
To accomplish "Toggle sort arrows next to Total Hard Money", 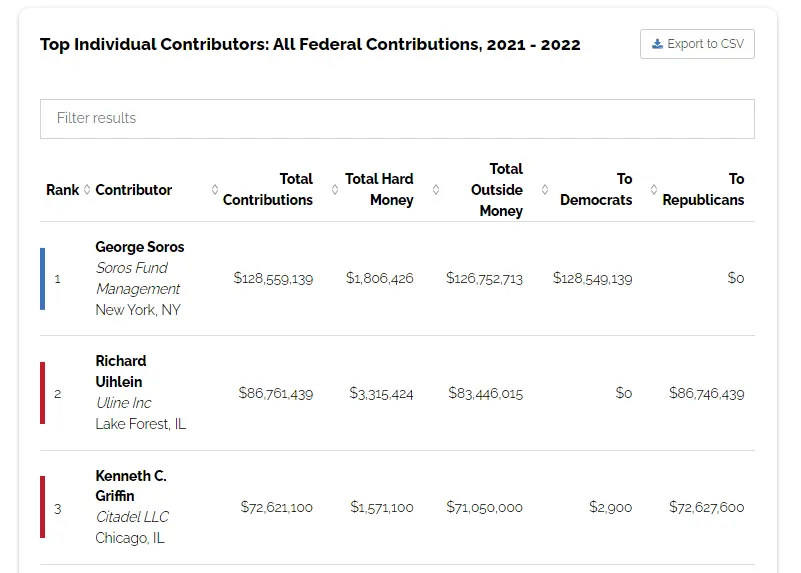I will pos(435,190).
